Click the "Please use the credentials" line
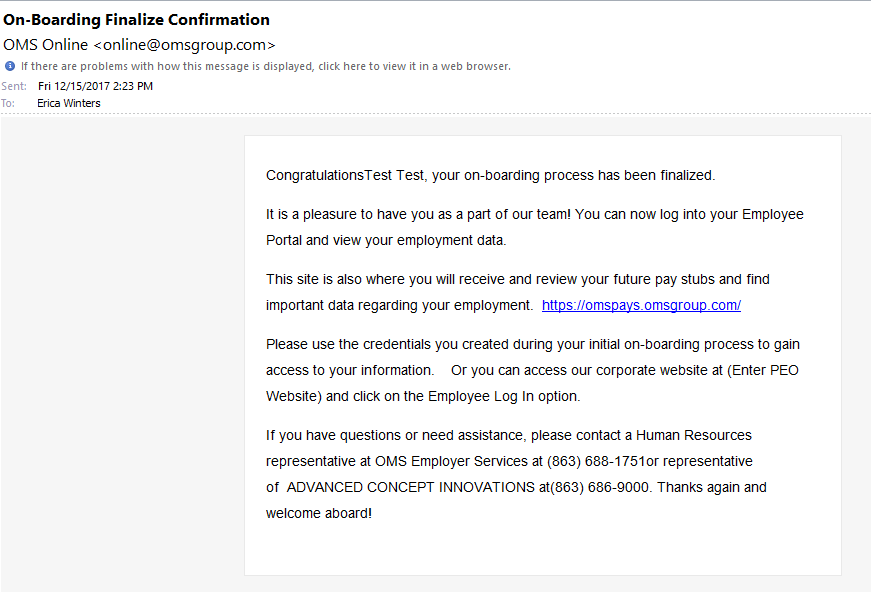 click(x=533, y=344)
